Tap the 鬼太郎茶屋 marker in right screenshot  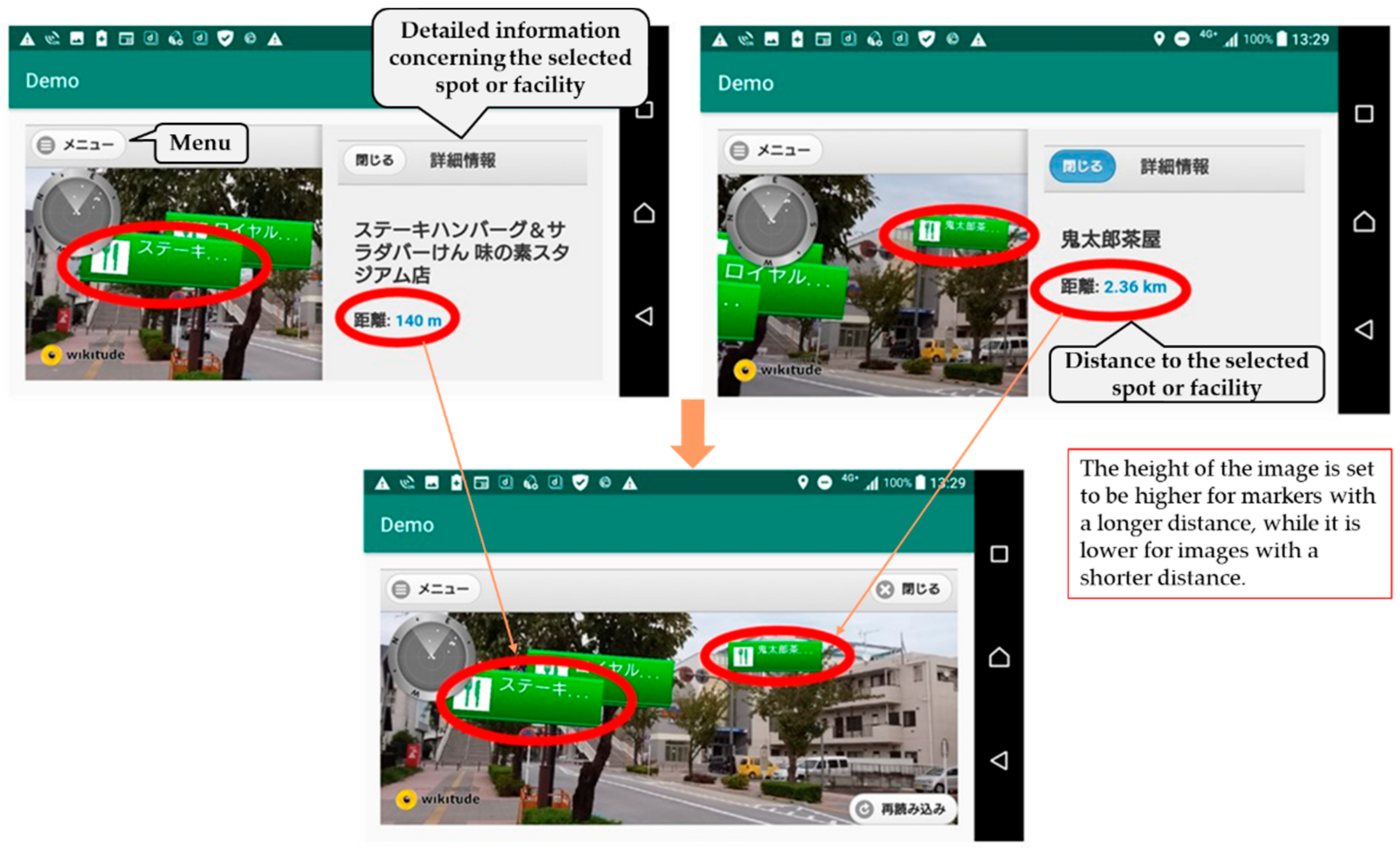pyautogui.click(x=960, y=233)
